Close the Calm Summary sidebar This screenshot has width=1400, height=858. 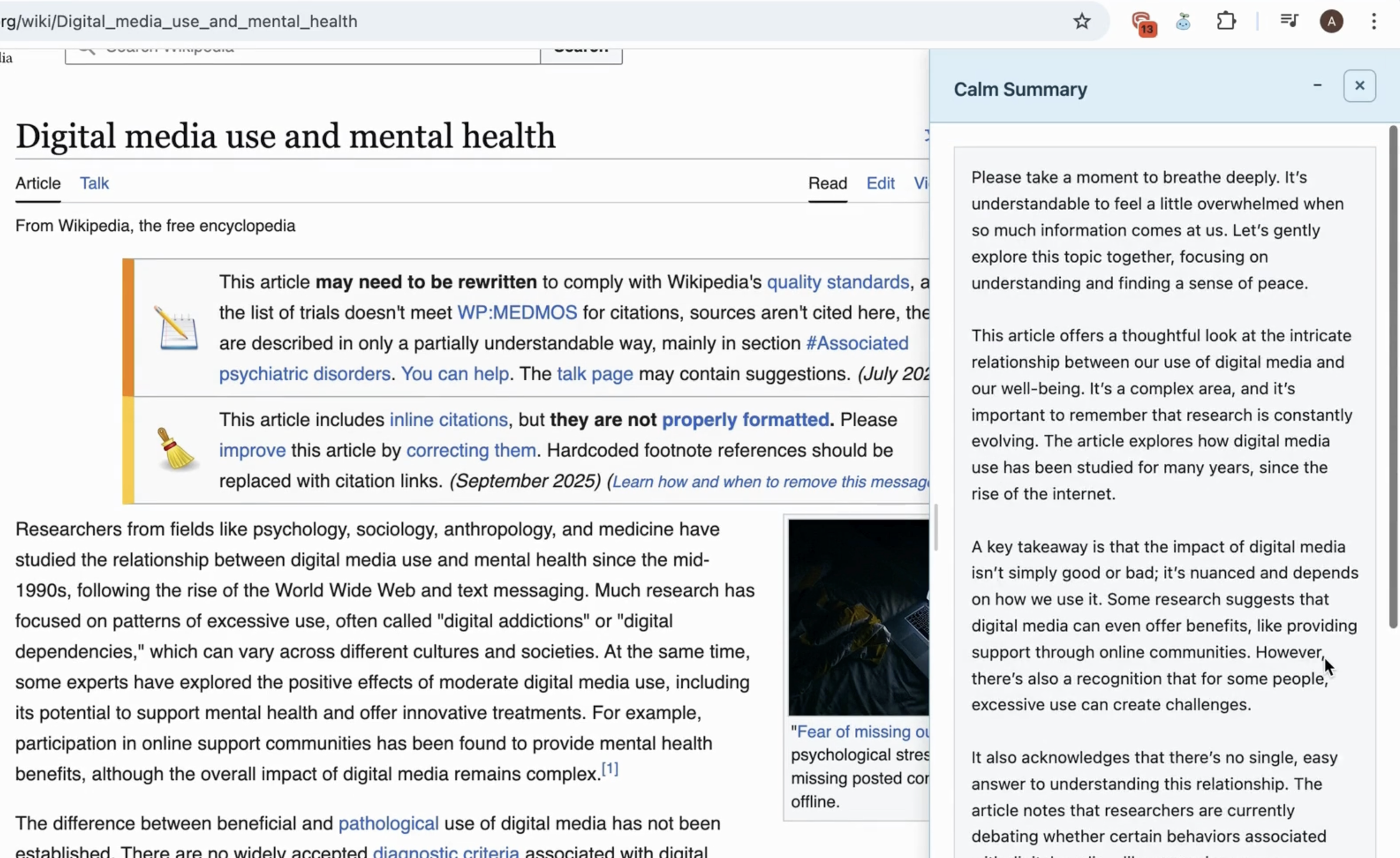[1359, 86]
